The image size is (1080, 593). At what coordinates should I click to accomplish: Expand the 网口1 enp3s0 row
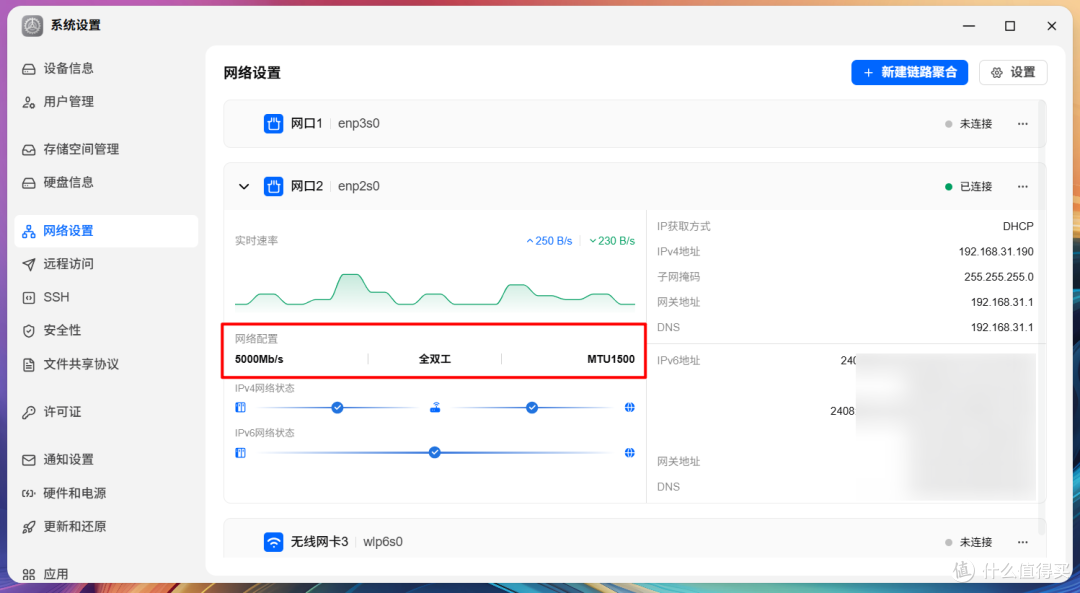pyautogui.click(x=634, y=124)
